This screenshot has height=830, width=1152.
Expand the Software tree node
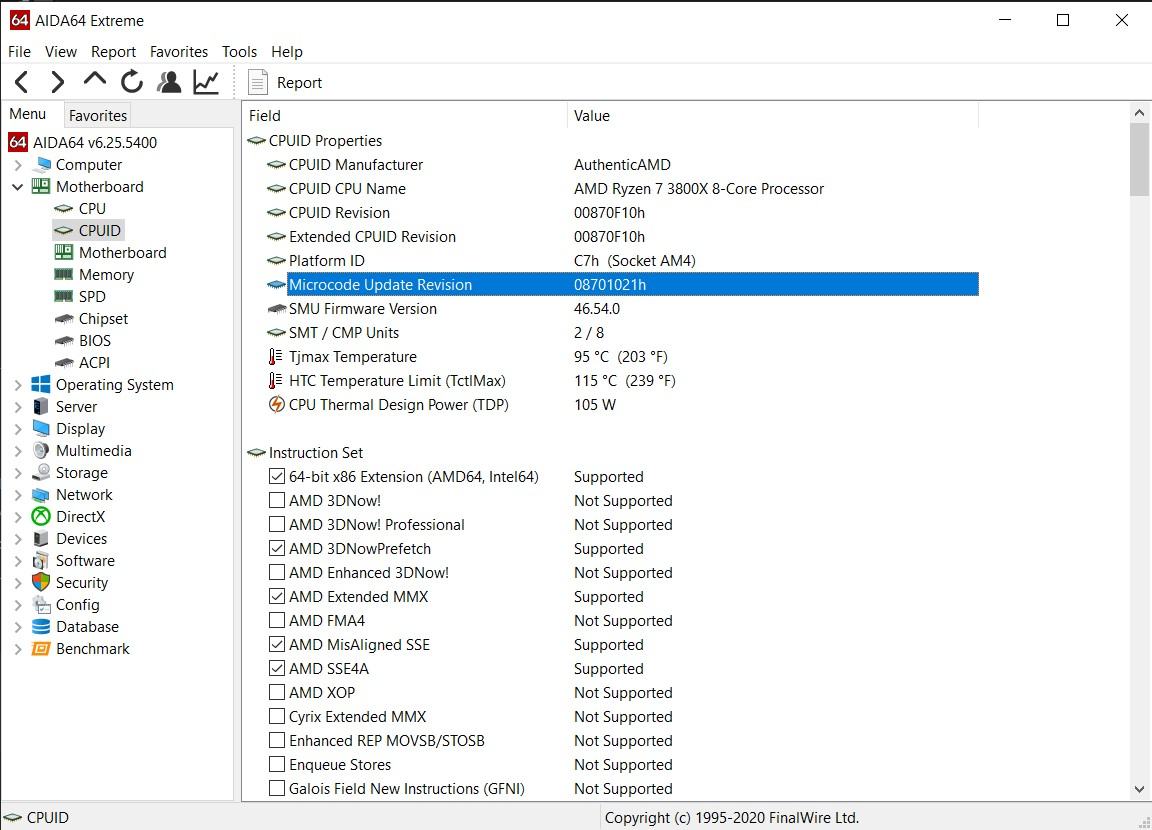18,561
